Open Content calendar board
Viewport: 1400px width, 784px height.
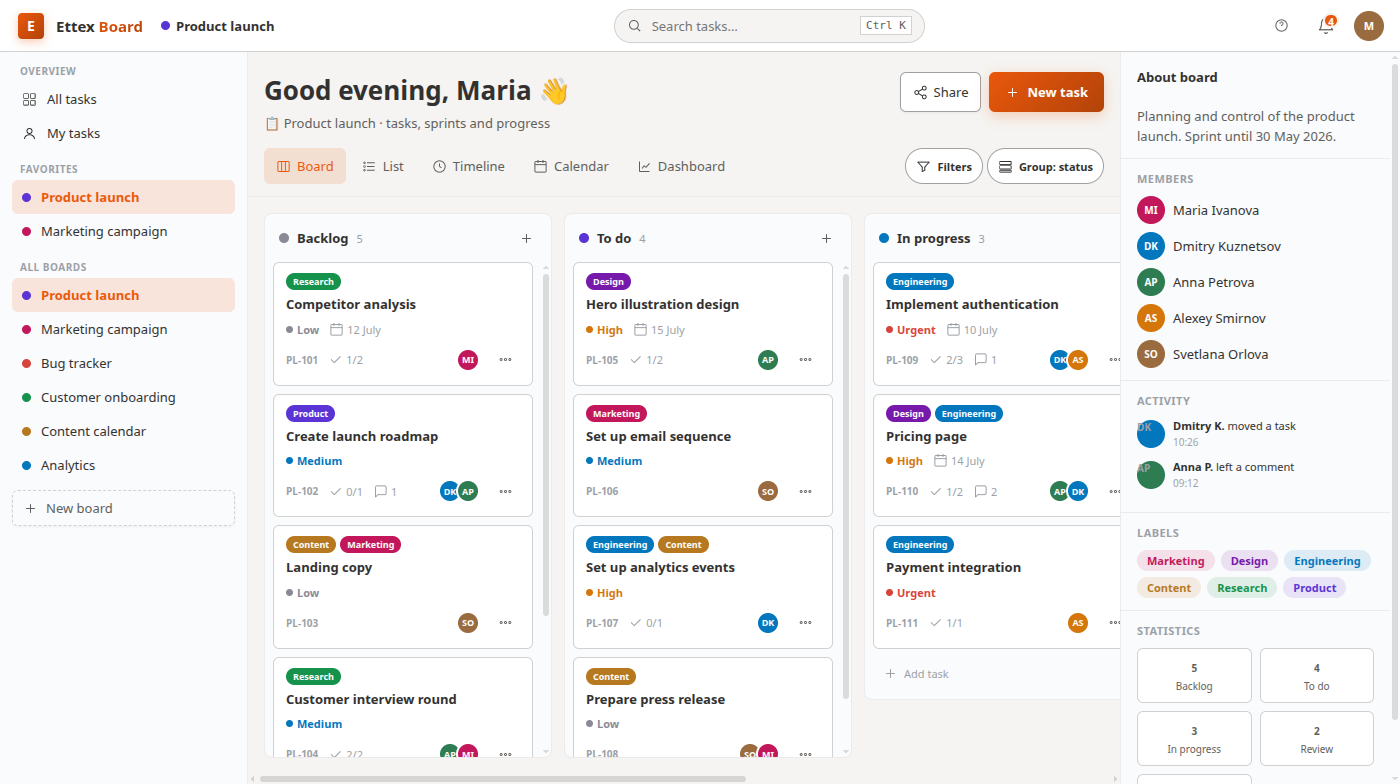point(124,431)
